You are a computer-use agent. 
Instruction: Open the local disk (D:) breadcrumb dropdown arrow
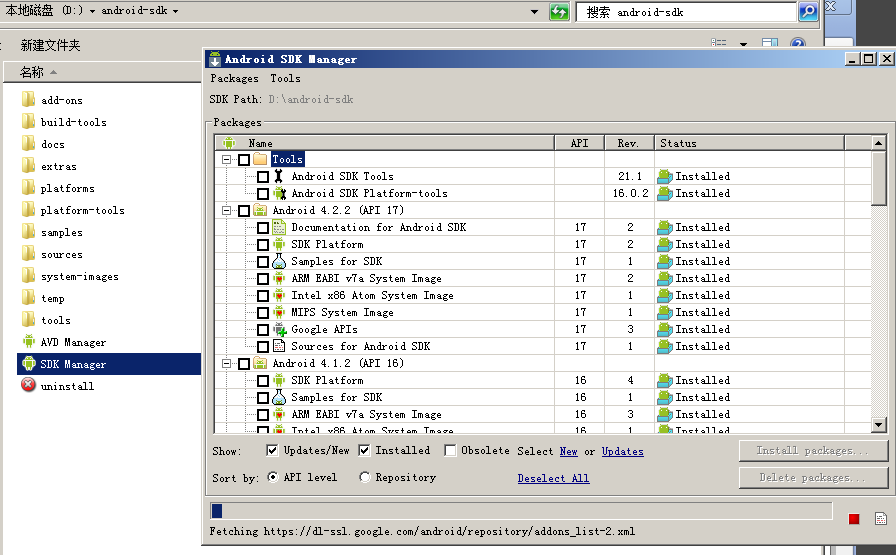coord(92,11)
